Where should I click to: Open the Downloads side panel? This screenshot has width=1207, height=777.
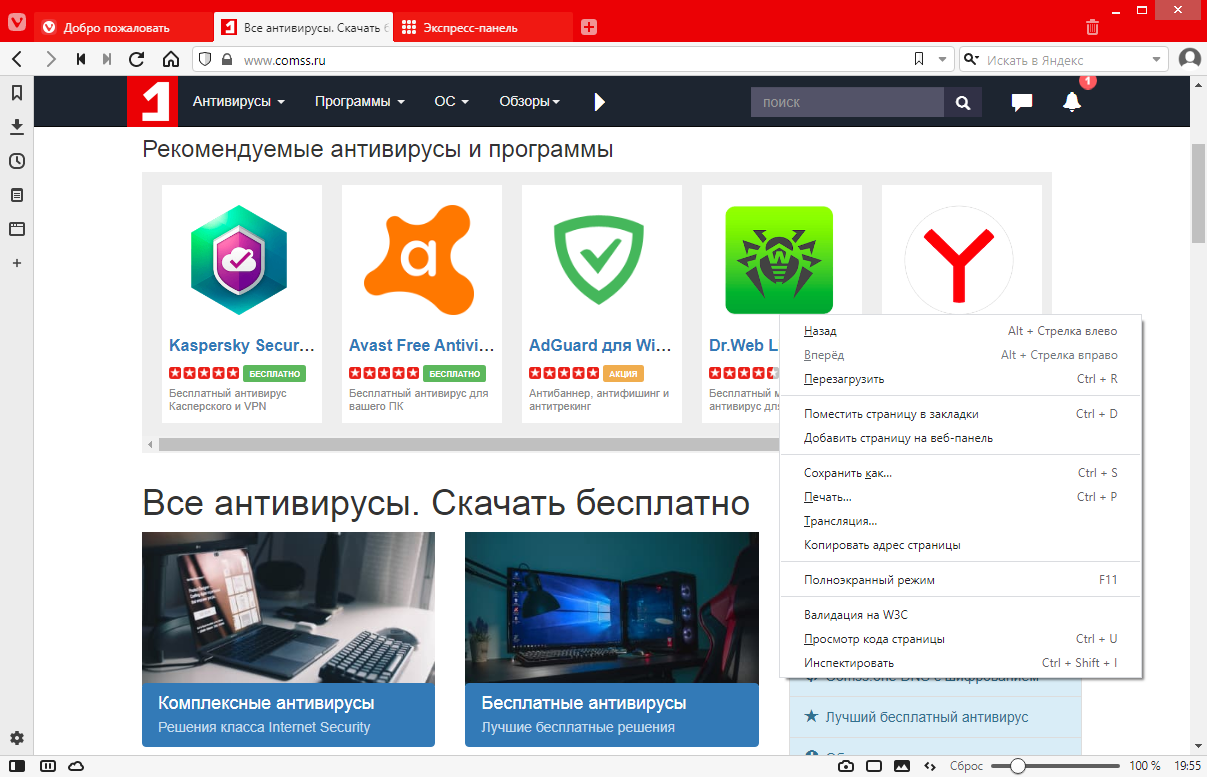(17, 127)
